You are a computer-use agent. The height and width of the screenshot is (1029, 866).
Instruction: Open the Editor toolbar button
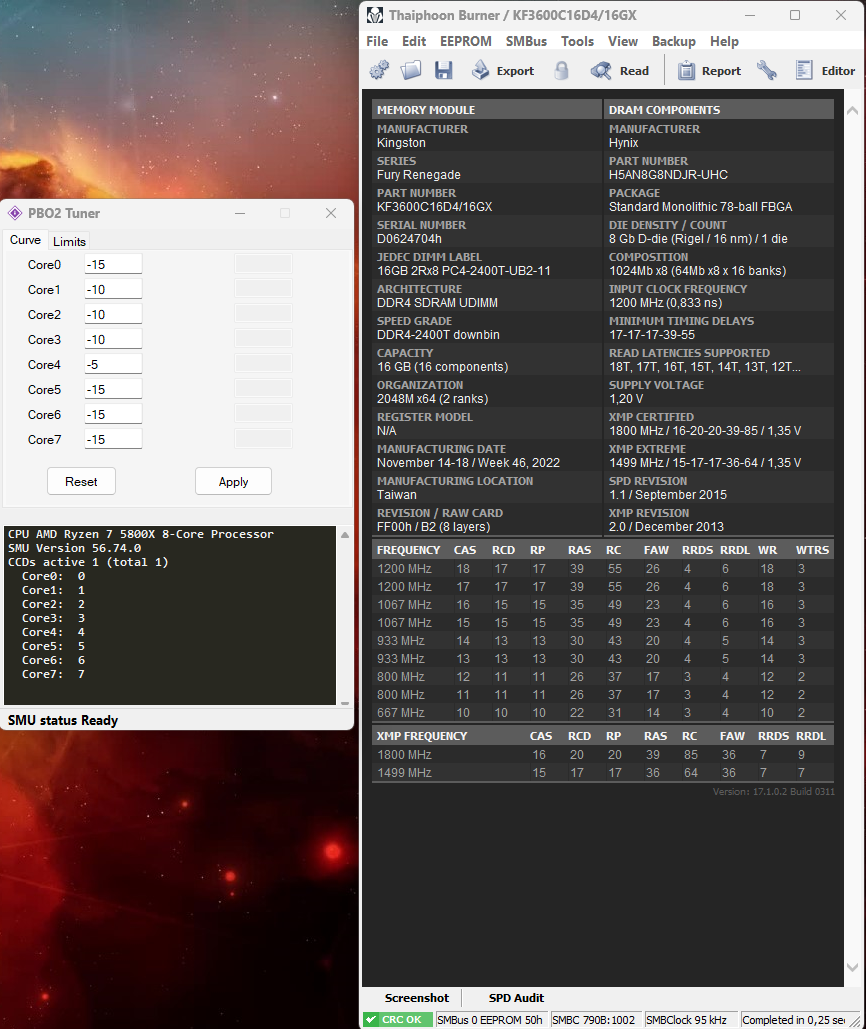click(x=825, y=70)
